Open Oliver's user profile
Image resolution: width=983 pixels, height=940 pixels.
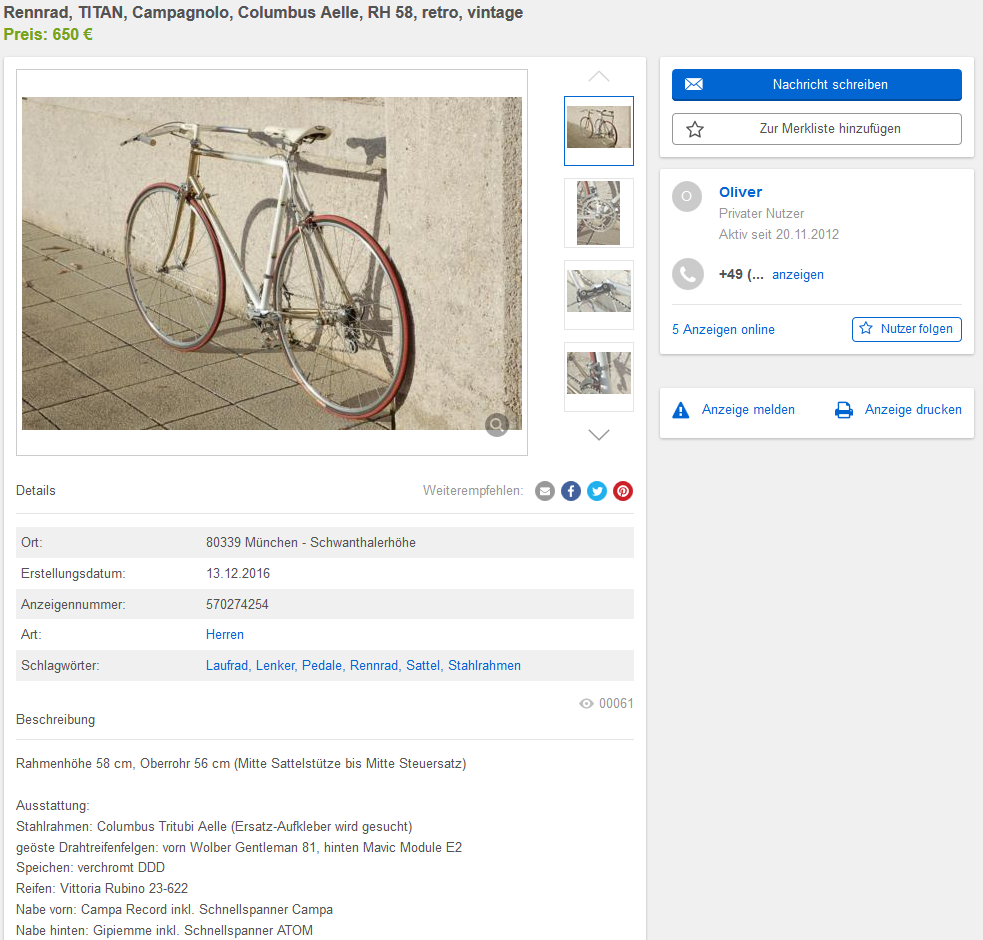coord(740,192)
